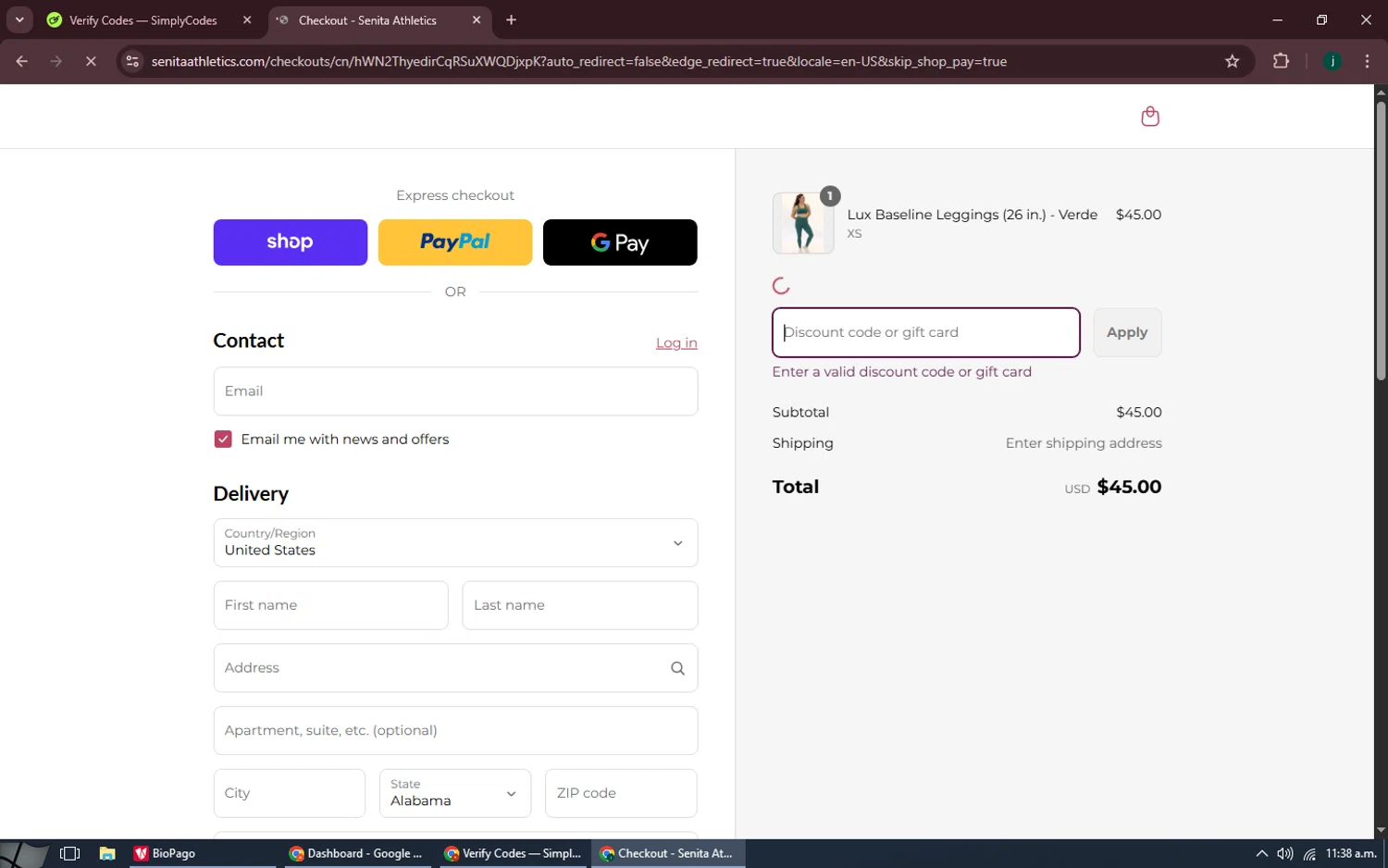Open the Chrome three-dot menu
Viewport: 1388px width, 868px height.
[x=1367, y=61]
